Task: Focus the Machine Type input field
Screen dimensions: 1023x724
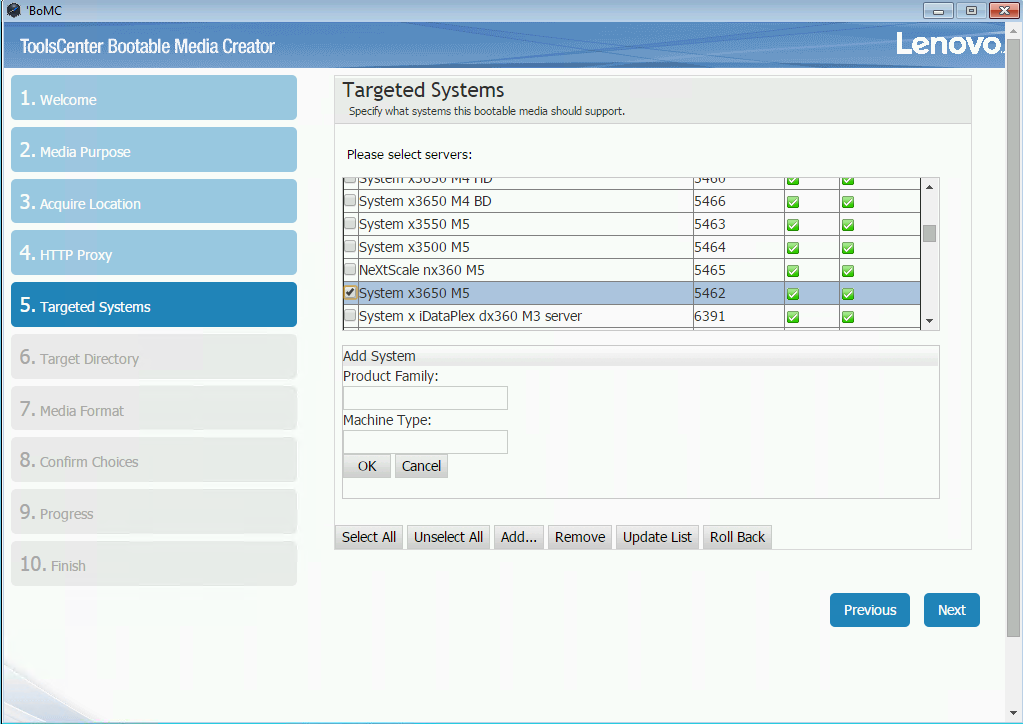Action: click(425, 442)
